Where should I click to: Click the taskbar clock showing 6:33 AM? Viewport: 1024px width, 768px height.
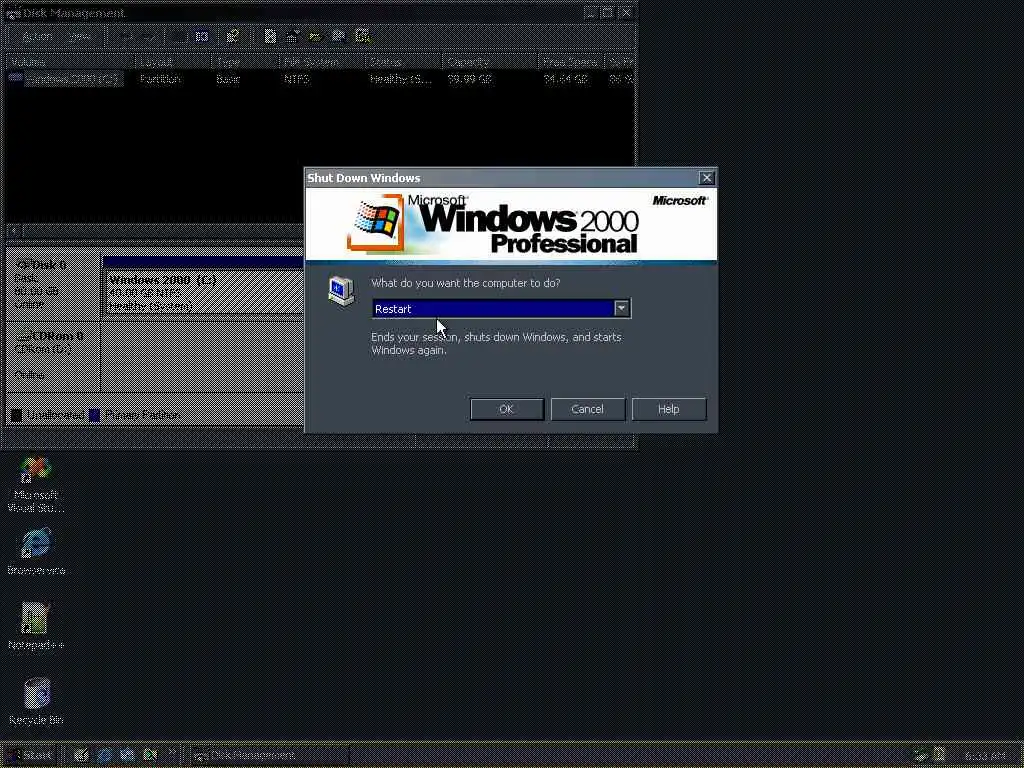click(984, 756)
